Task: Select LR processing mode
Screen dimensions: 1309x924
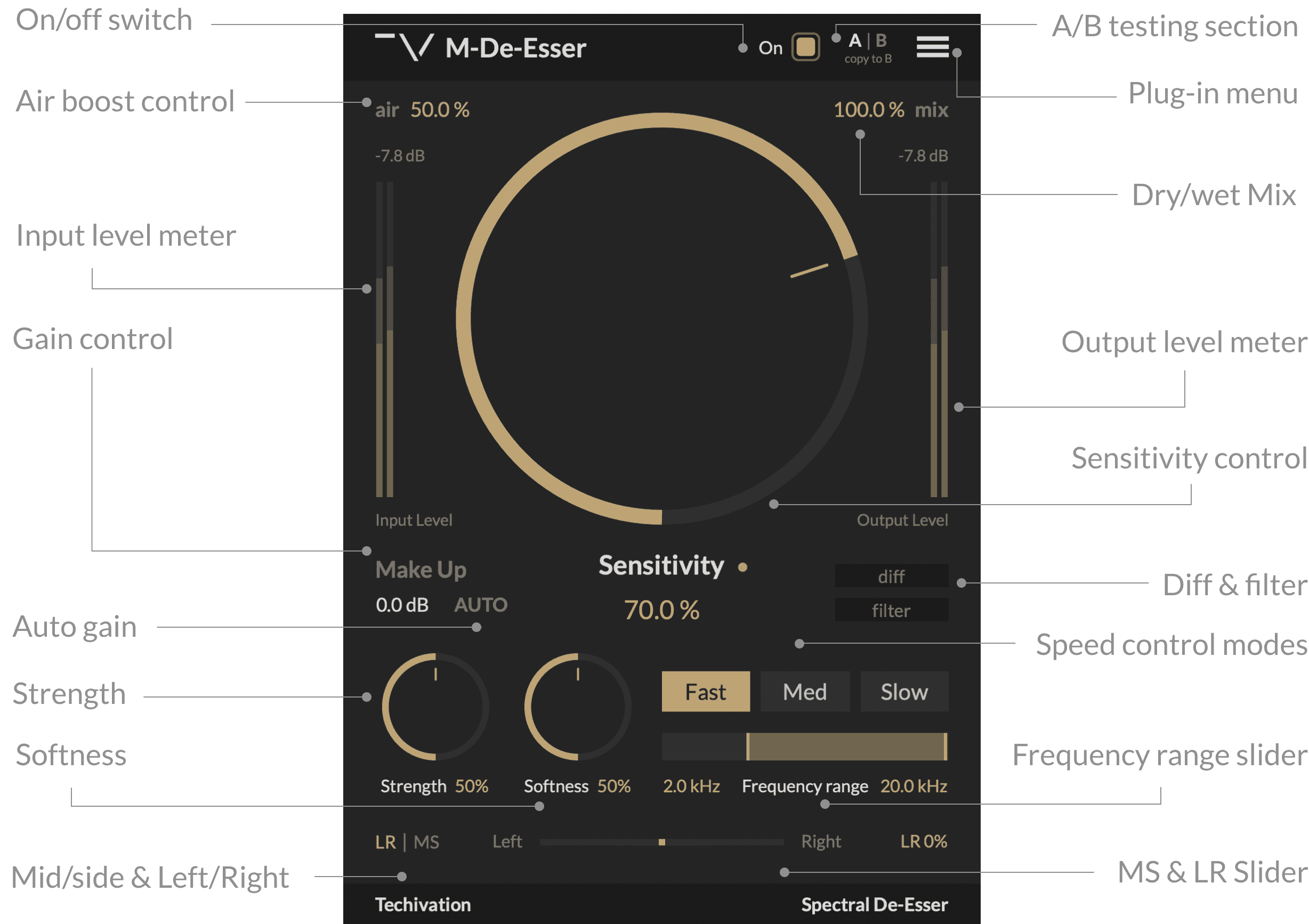Action: point(385,842)
